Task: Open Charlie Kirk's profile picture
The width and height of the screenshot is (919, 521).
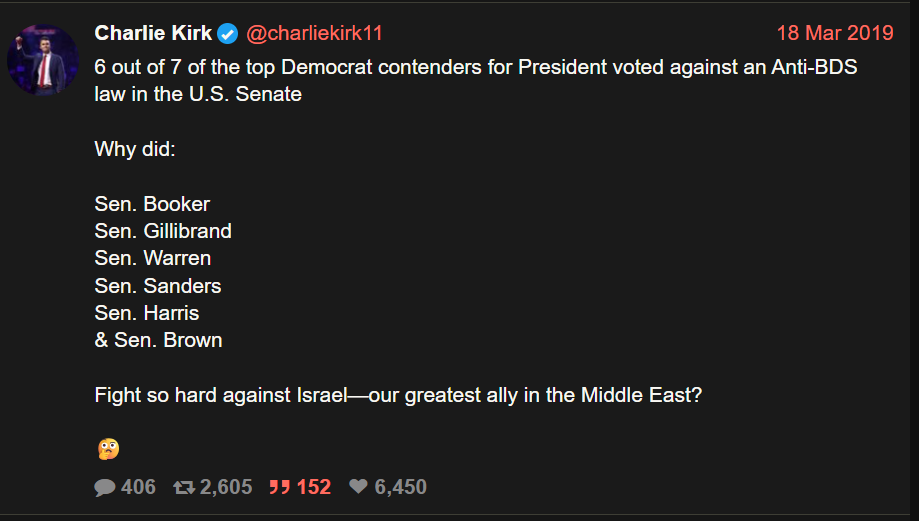Action: tap(43, 60)
